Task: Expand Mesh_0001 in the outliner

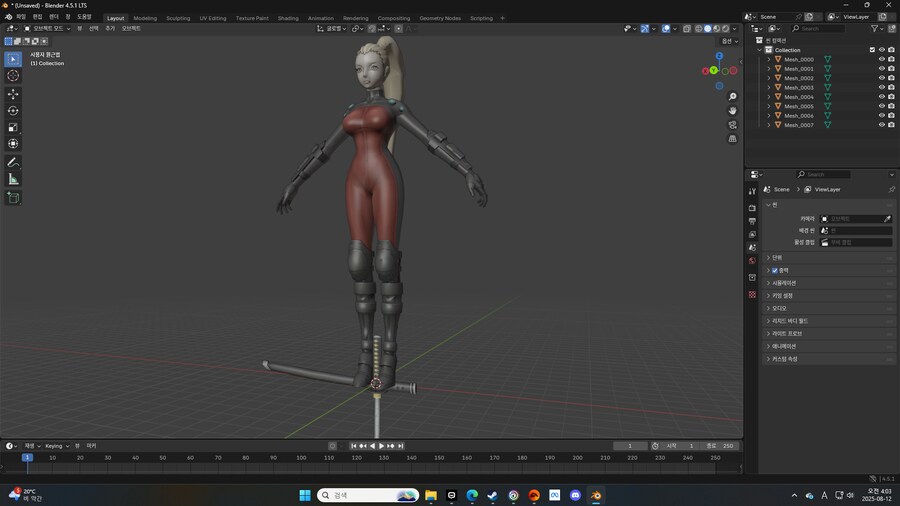Action: (x=769, y=68)
